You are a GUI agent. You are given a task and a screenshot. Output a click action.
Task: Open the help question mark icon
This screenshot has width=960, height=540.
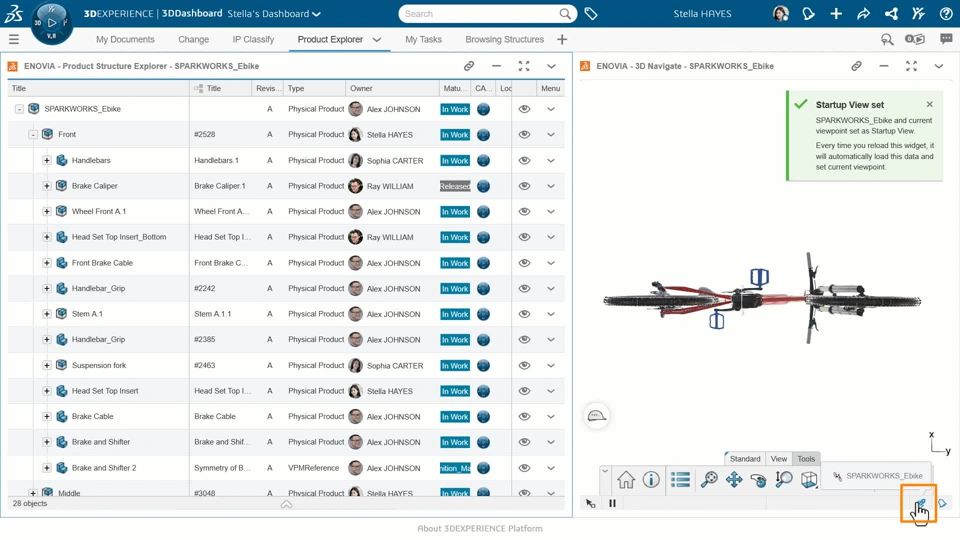(946, 13)
